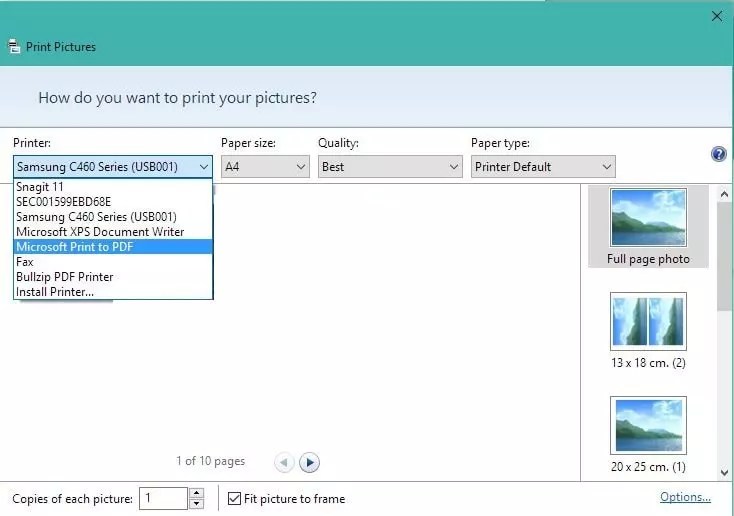The width and height of the screenshot is (734, 516).
Task: Open the Quality dropdown set to Best
Action: (390, 167)
